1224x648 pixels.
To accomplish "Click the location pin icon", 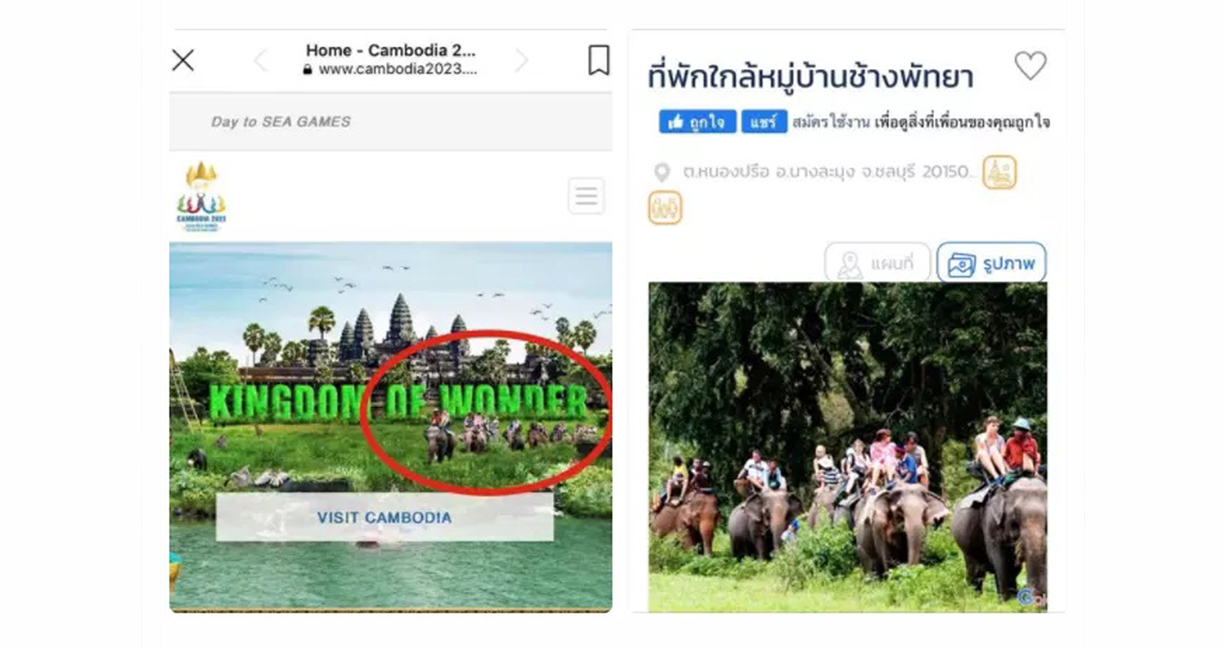I will pos(661,173).
